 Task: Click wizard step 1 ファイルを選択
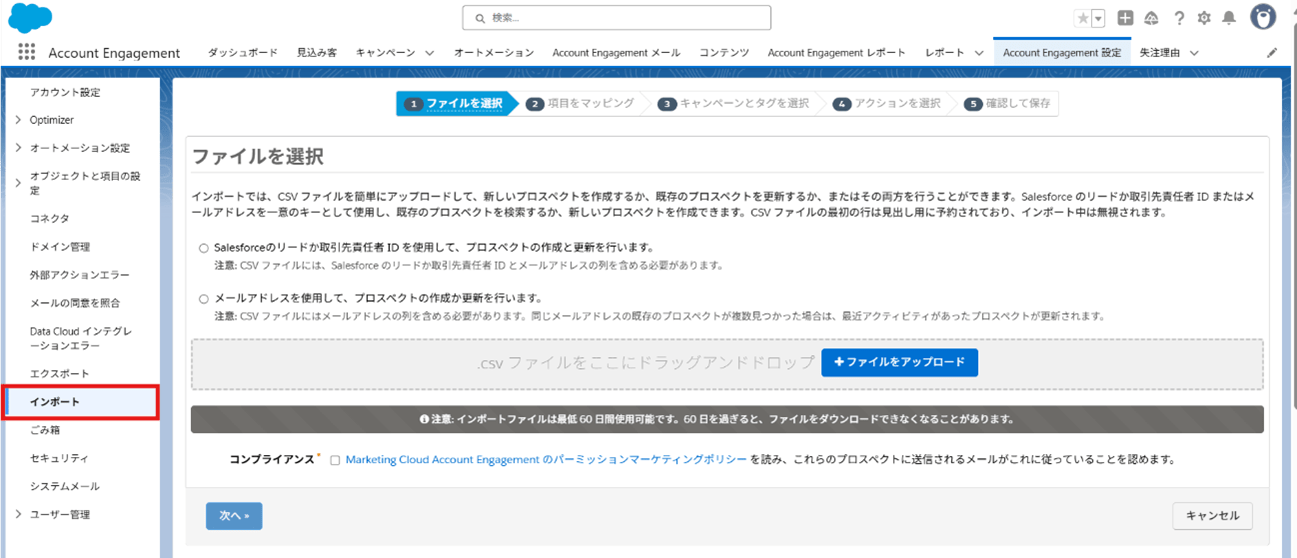456,104
